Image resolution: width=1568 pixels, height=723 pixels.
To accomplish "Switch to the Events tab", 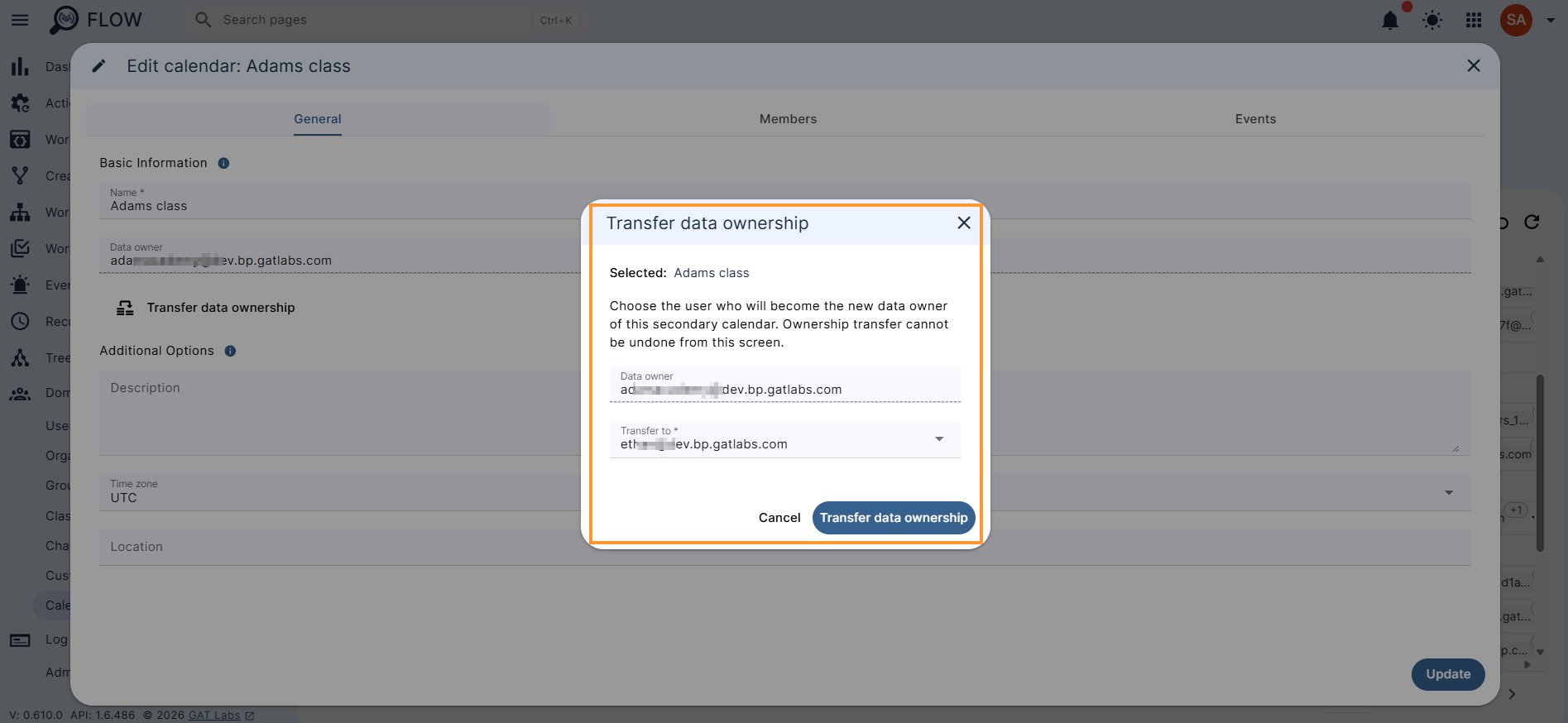I will coord(1255,119).
